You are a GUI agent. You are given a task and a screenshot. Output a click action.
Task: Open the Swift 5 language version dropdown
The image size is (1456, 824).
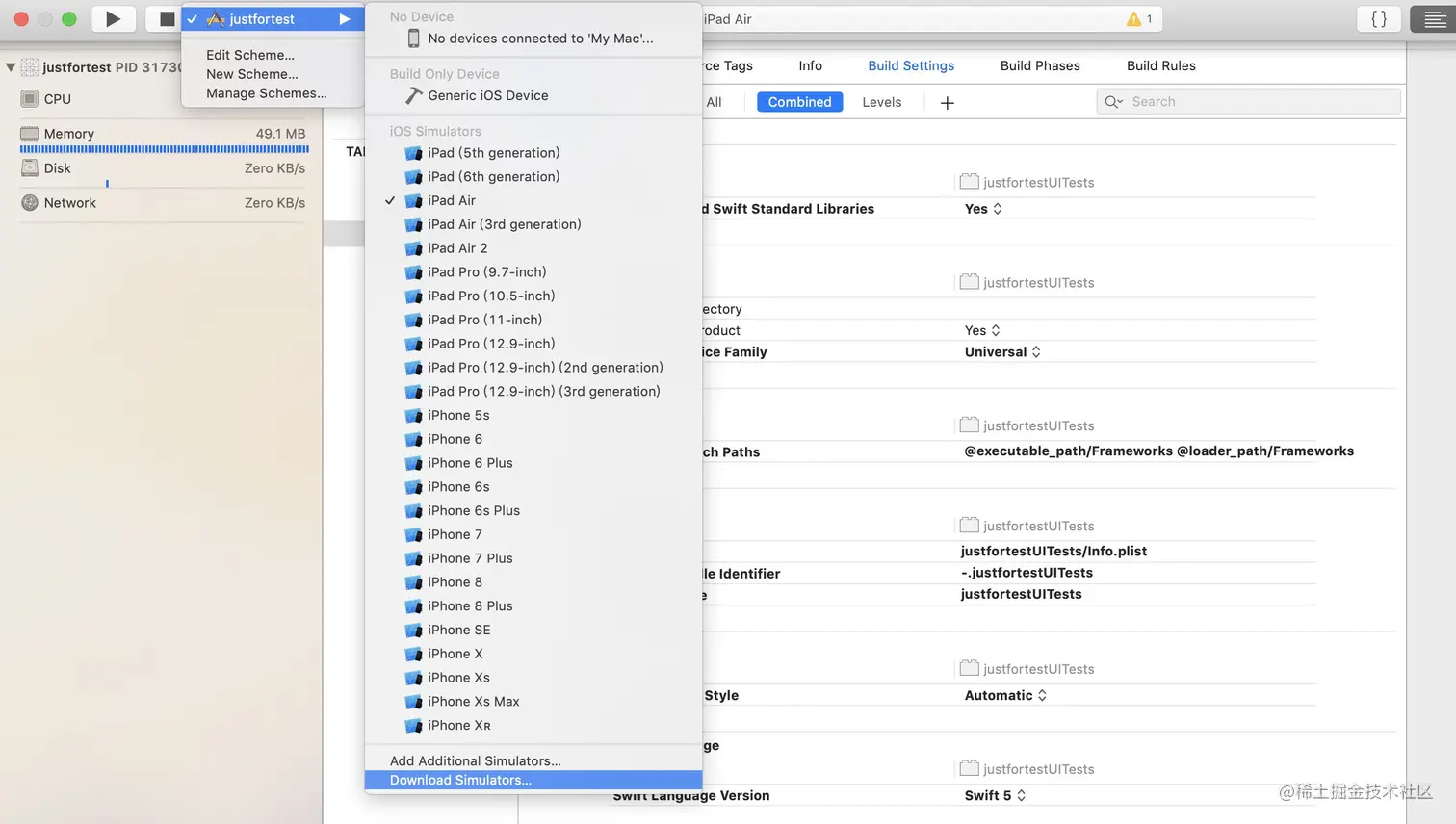click(995, 795)
